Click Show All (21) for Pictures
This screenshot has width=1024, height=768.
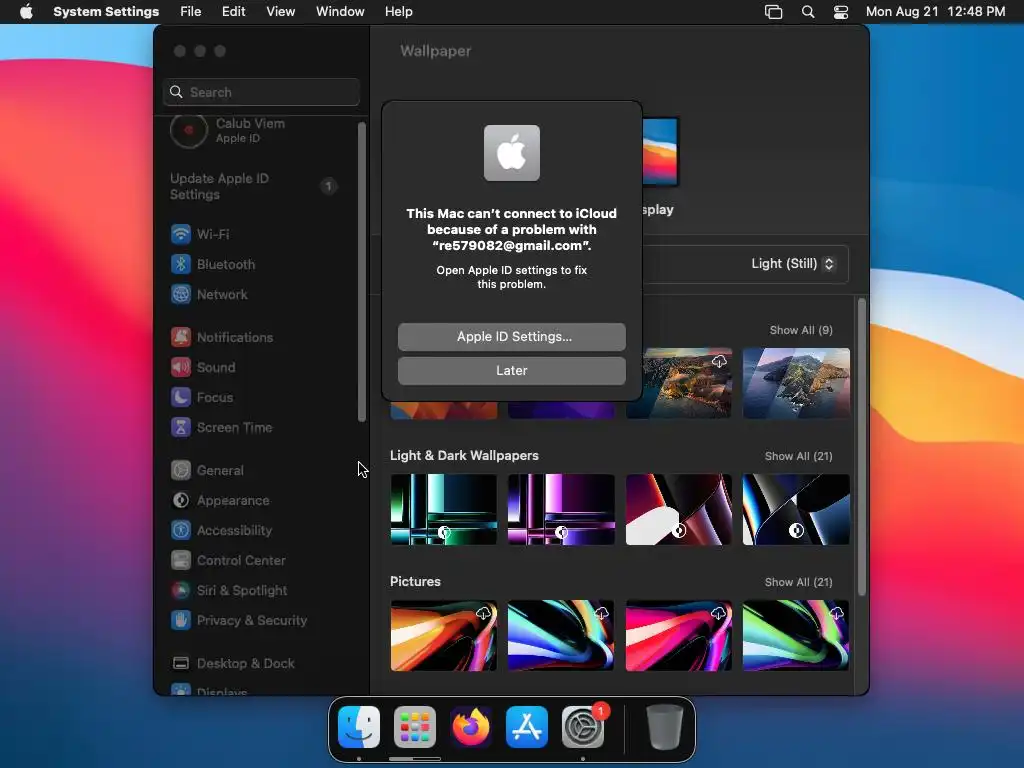coord(798,582)
